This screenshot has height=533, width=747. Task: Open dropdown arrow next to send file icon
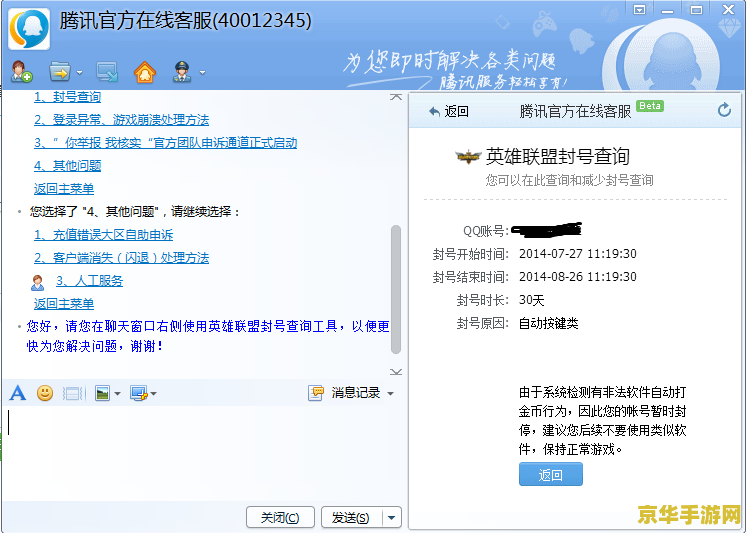point(80,73)
